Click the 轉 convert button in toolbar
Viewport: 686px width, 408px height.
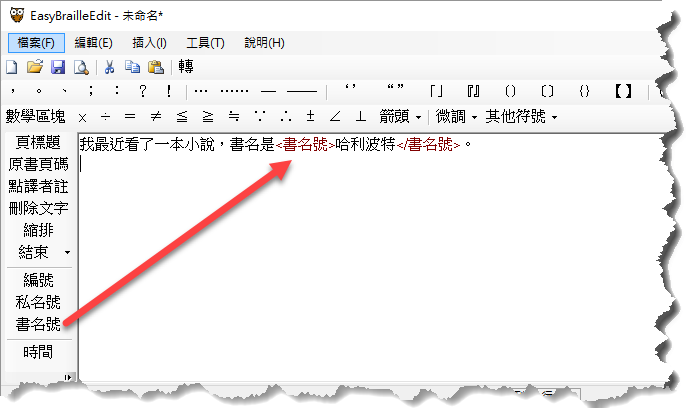point(186,67)
